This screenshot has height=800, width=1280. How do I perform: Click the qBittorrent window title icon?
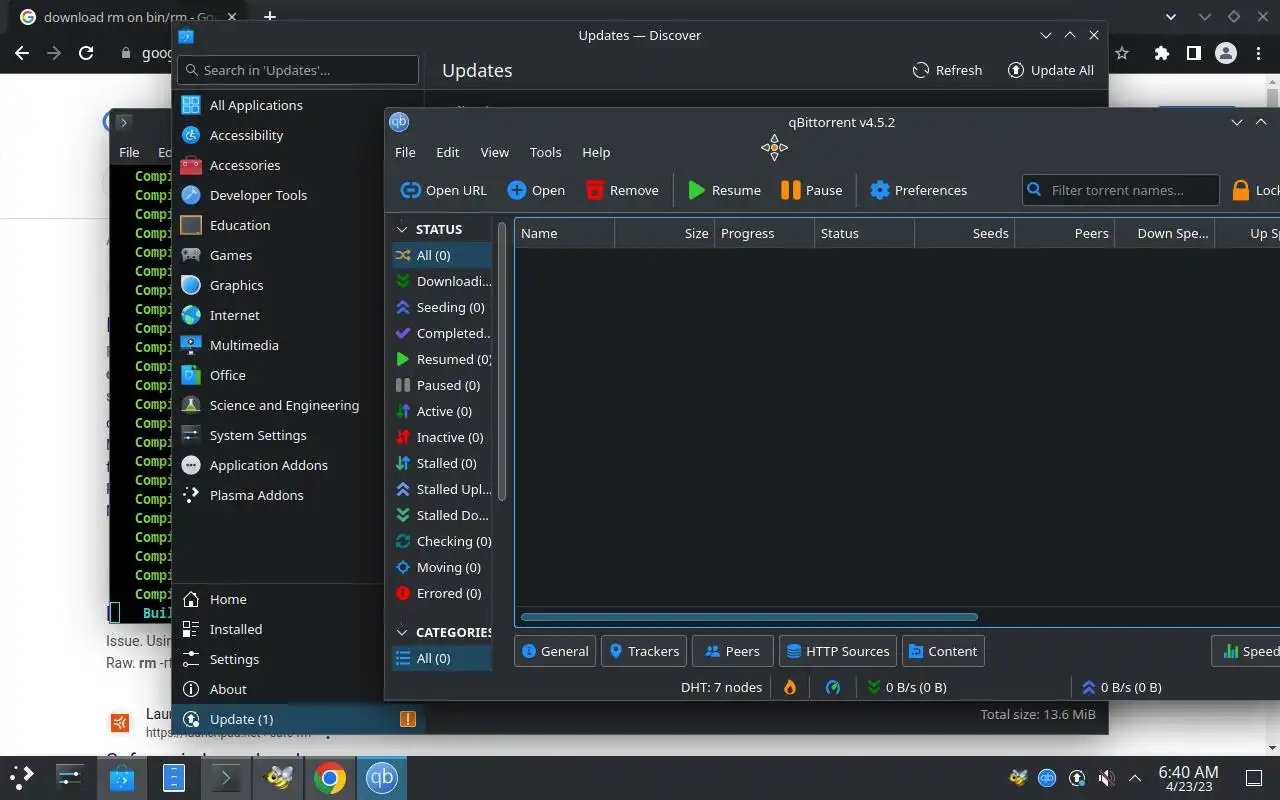399,122
